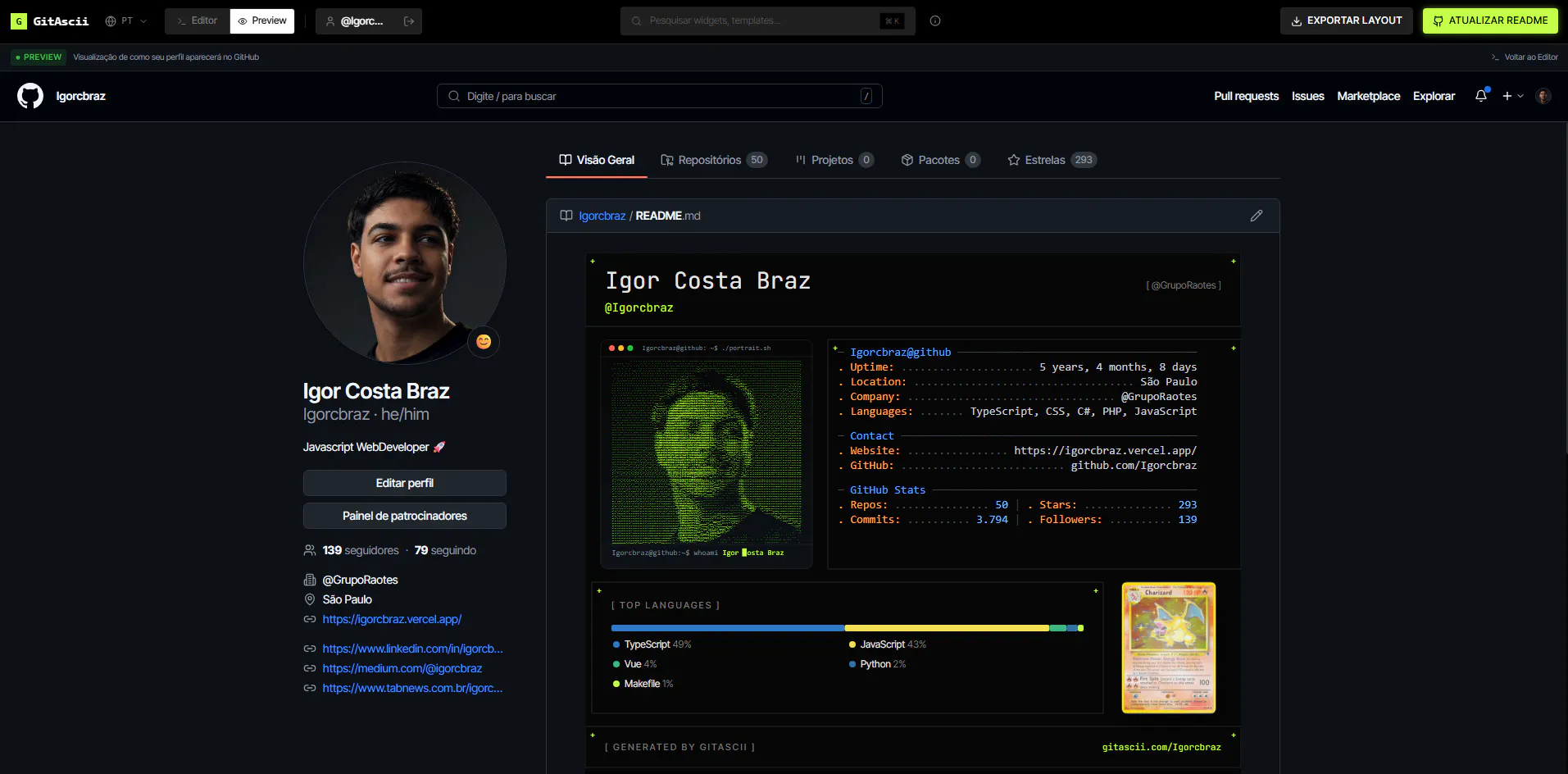The width and height of the screenshot is (1568, 774).
Task: Click the GitAscii logo icon
Action: click(x=19, y=21)
